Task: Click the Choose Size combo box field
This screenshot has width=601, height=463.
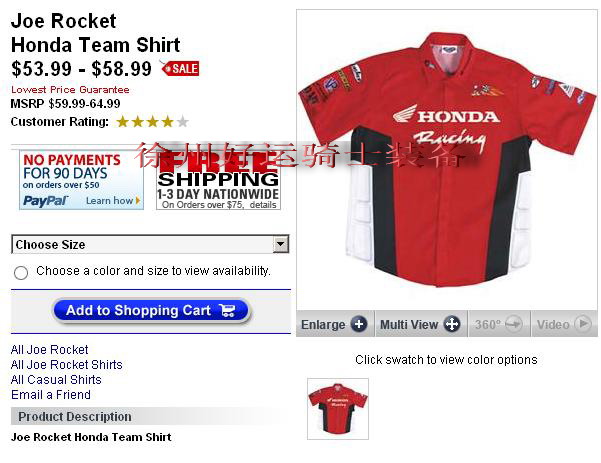Action: click(150, 244)
